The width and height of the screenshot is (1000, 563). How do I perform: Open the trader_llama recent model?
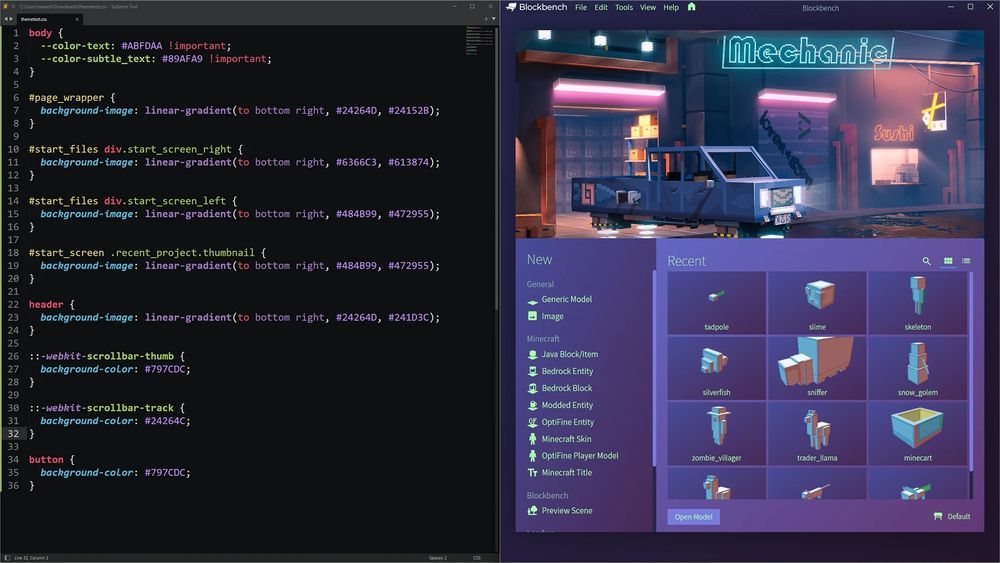[x=817, y=434]
